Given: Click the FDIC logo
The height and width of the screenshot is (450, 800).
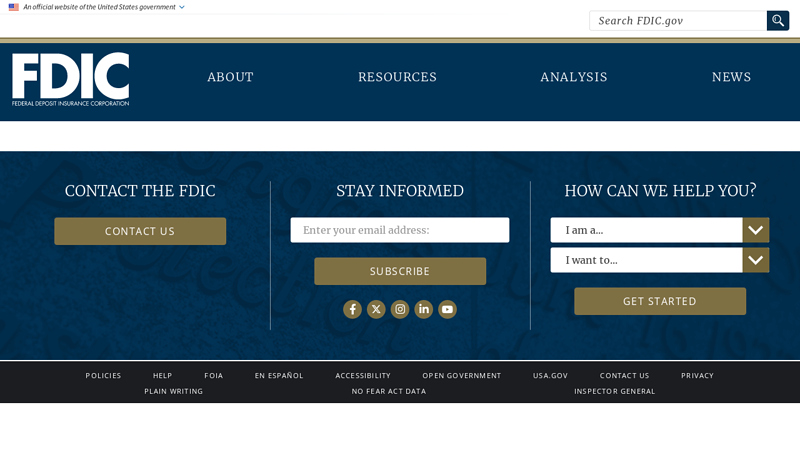Looking at the screenshot, I should tap(70, 79).
